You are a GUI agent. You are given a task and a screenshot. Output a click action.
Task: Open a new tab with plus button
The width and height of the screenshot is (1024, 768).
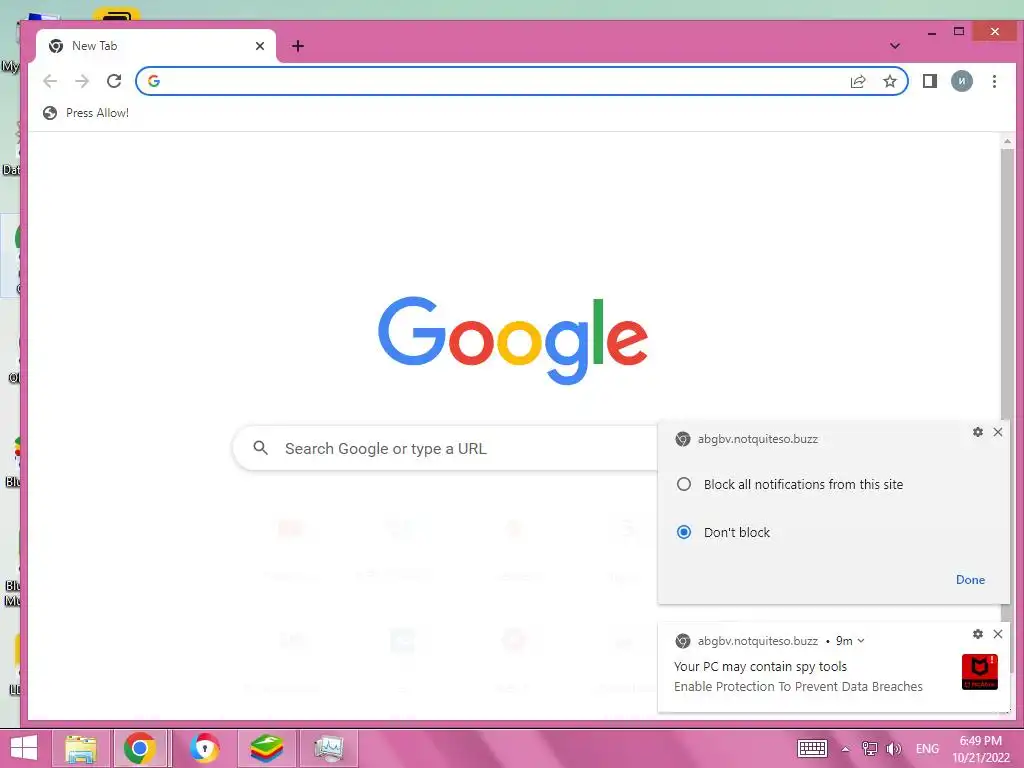[298, 46]
